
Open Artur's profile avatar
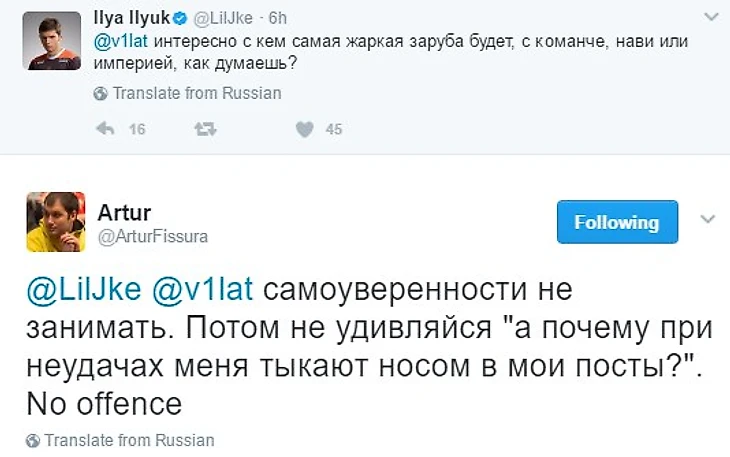tap(54, 221)
